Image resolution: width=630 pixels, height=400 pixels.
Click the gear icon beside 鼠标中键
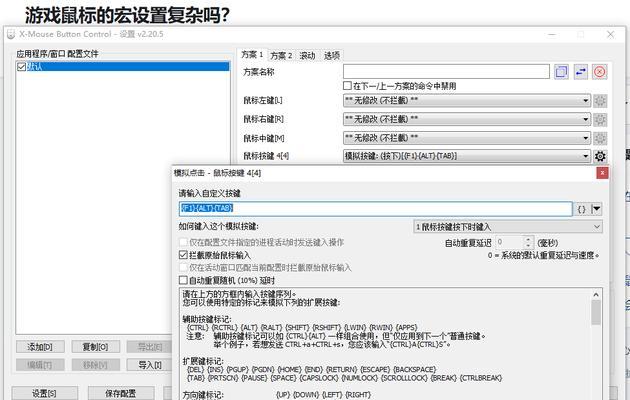tap(600, 138)
